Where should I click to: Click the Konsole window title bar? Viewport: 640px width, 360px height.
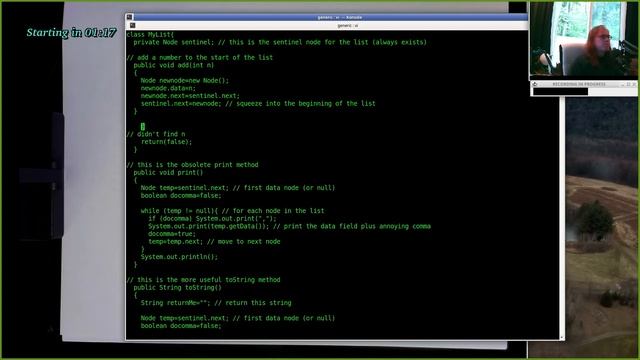pyautogui.click(x=330, y=17)
